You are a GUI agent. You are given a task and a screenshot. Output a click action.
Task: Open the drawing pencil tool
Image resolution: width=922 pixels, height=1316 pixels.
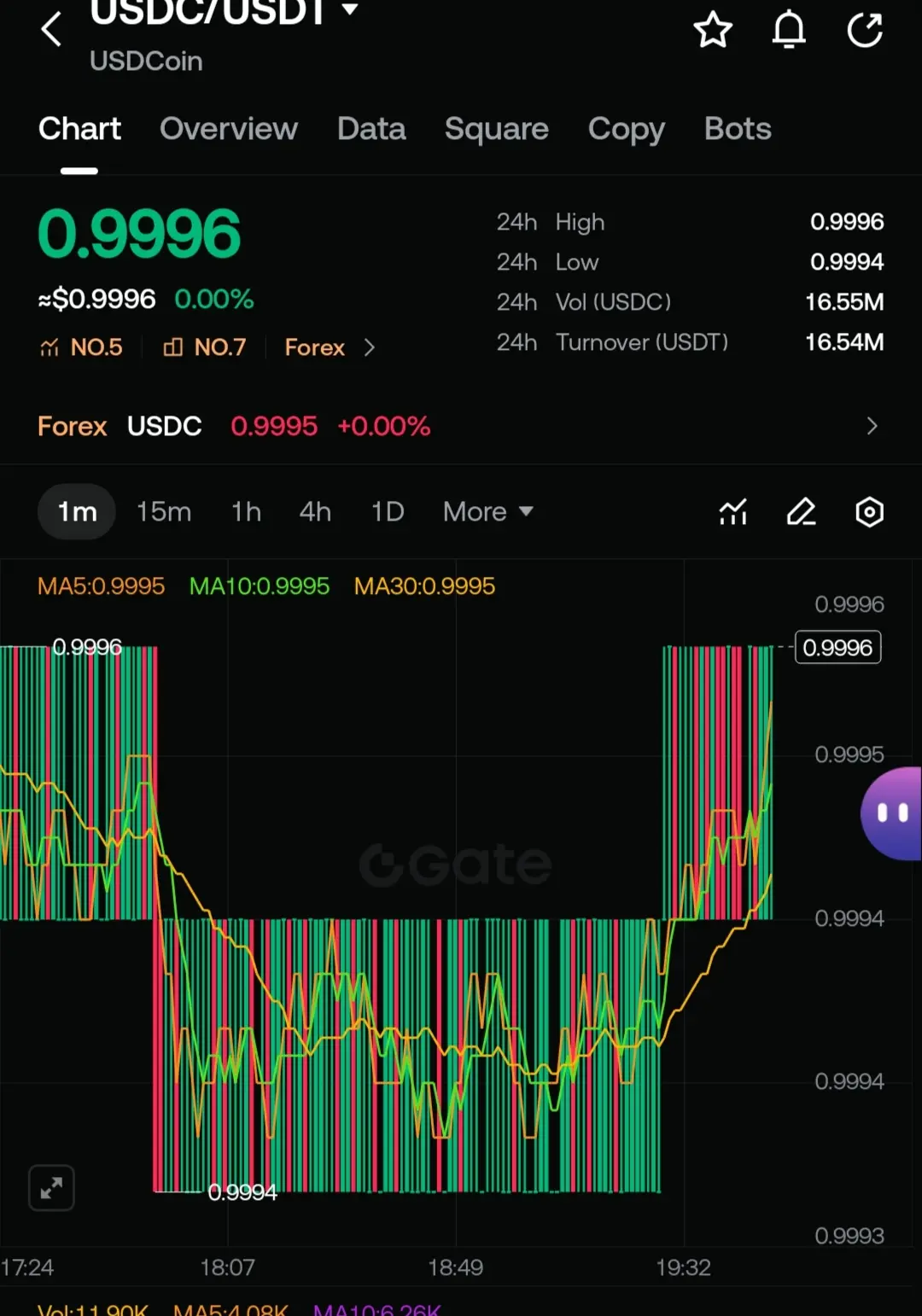point(802,512)
